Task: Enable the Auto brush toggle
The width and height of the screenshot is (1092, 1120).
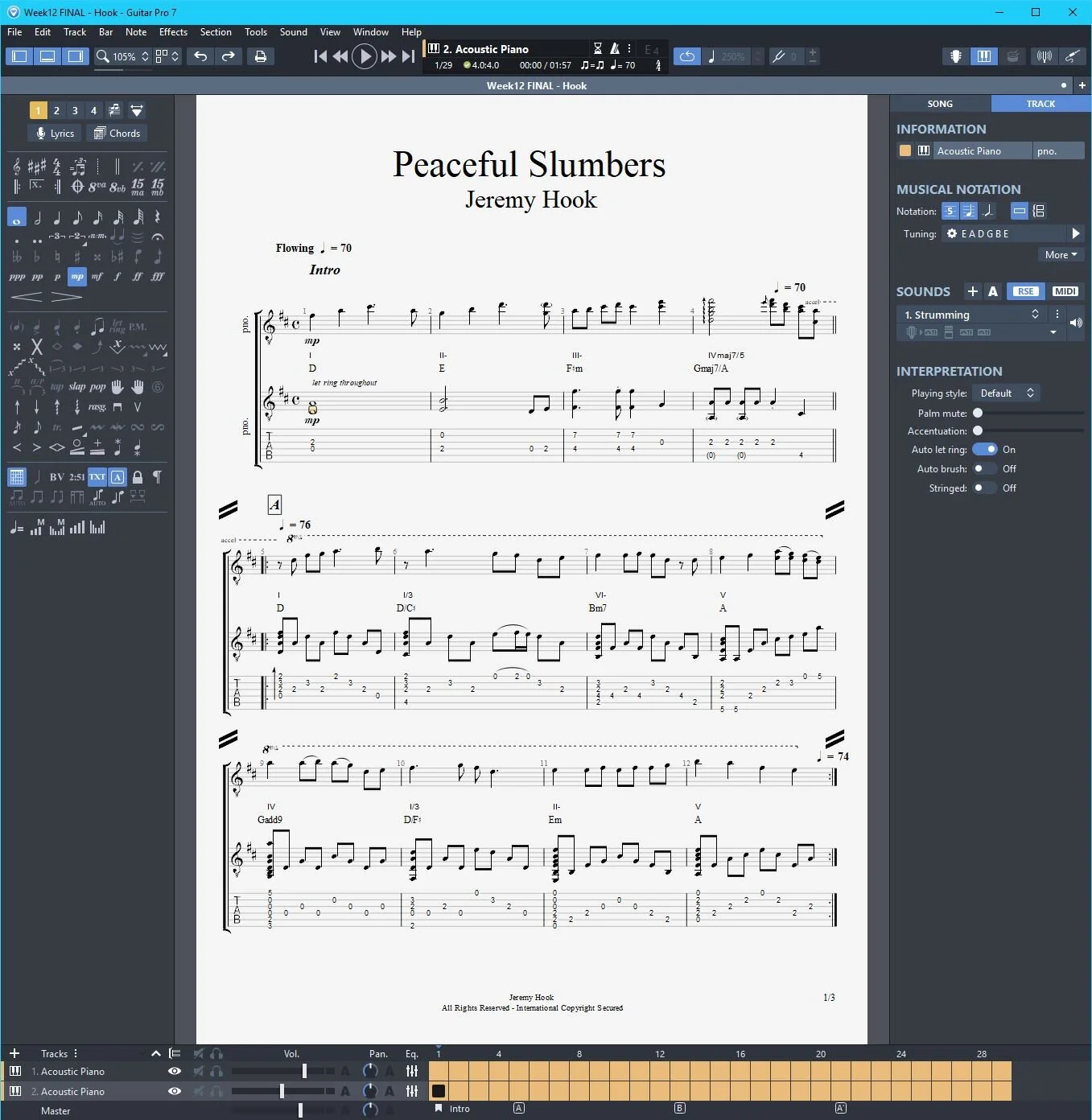Action: pyautogui.click(x=984, y=469)
